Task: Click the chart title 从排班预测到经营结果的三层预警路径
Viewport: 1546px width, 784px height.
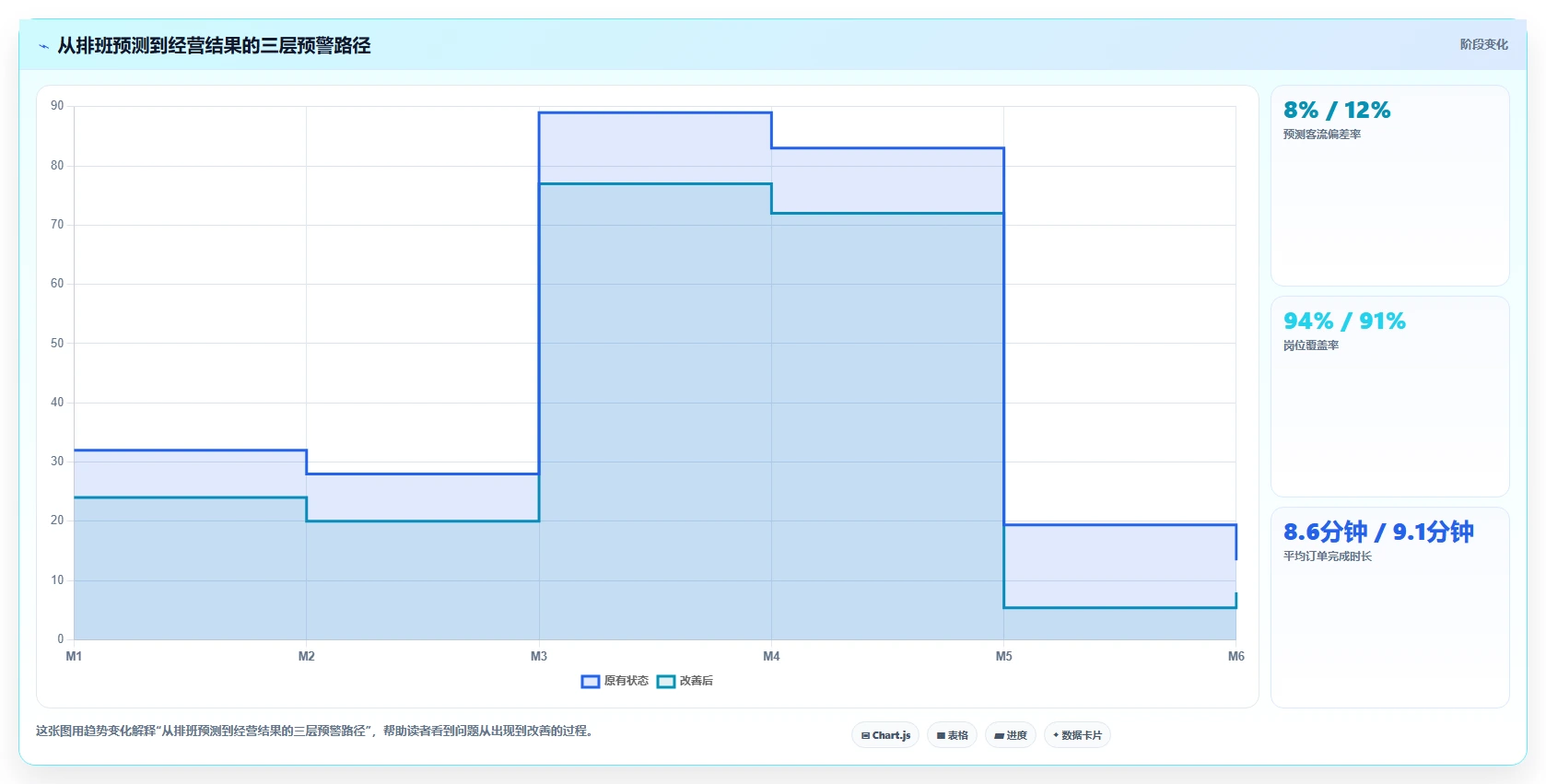Action: pos(214,45)
